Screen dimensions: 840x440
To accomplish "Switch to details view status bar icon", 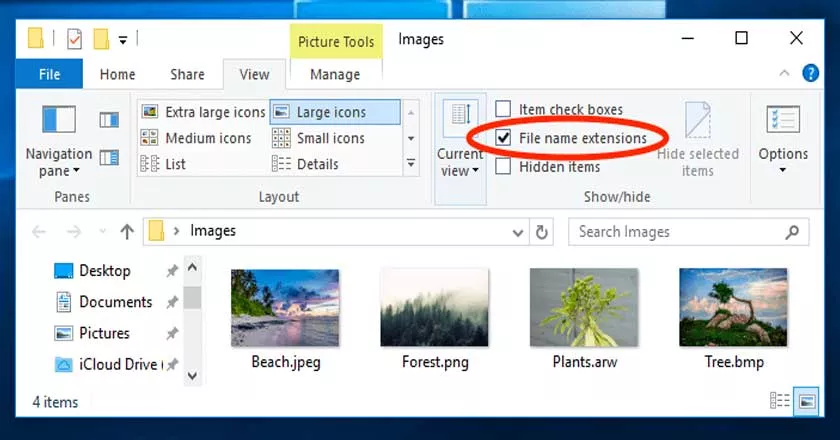I will coord(779,400).
